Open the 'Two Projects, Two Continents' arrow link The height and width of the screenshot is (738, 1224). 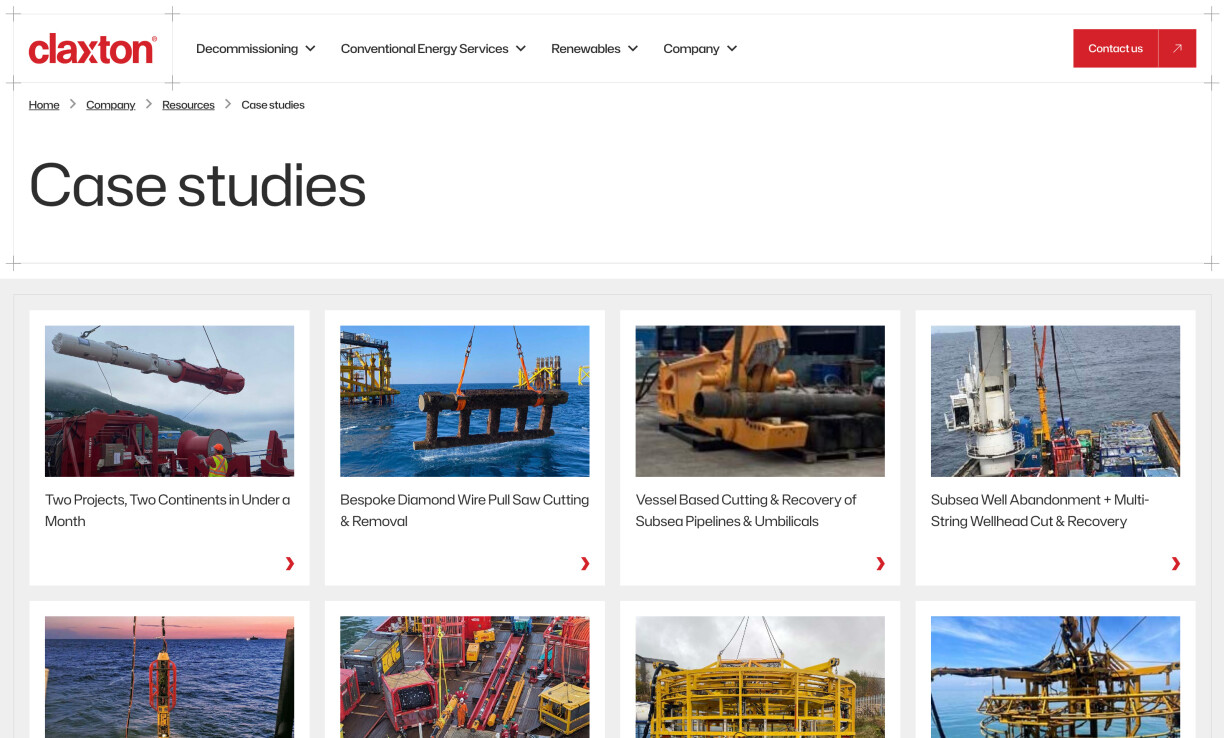tap(290, 563)
